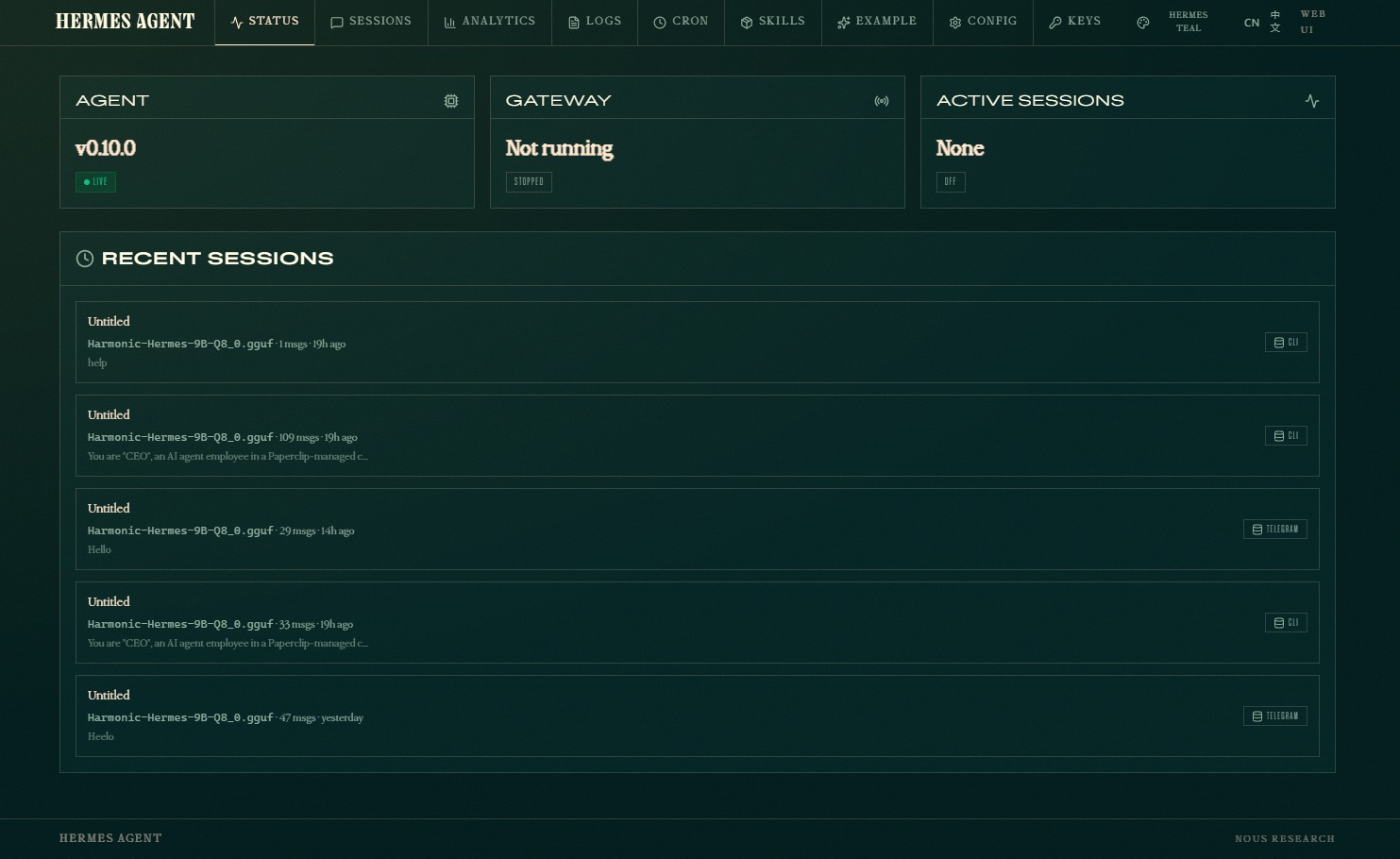This screenshot has width=1400, height=859.
Task: Open the theme palette icon next to Hermes Teal
Action: pos(1143,22)
